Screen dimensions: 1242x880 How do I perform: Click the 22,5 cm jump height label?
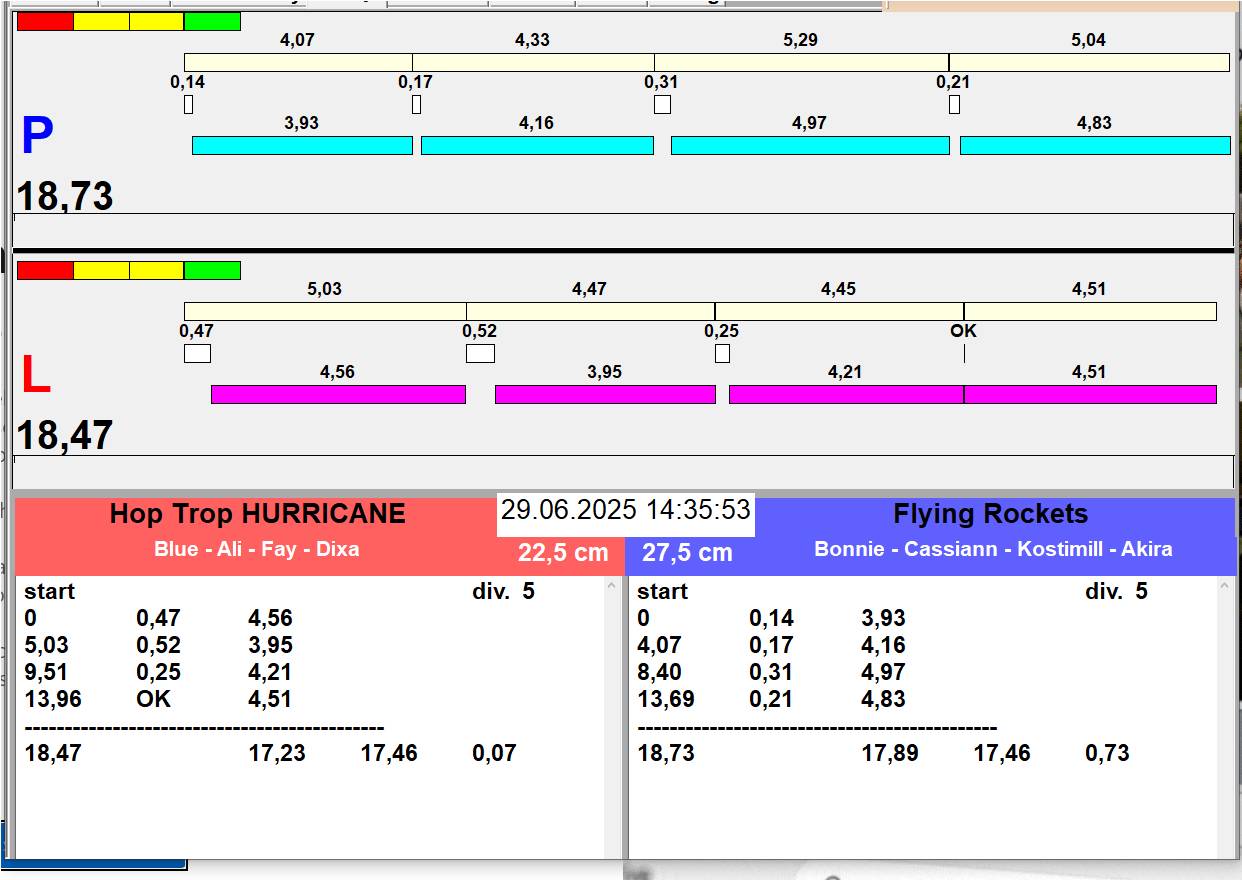[x=563, y=553]
